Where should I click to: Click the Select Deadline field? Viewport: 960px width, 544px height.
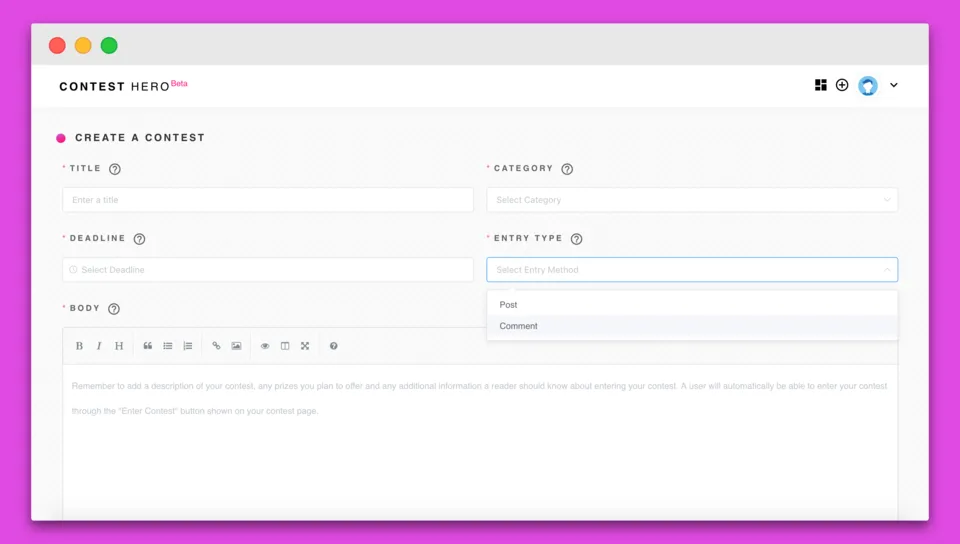[x=268, y=270]
